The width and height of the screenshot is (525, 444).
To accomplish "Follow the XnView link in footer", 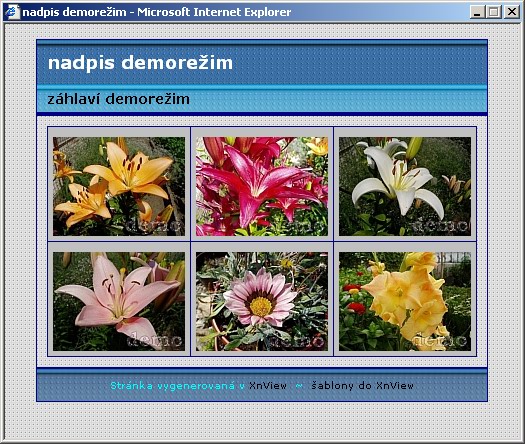I will point(268,386).
